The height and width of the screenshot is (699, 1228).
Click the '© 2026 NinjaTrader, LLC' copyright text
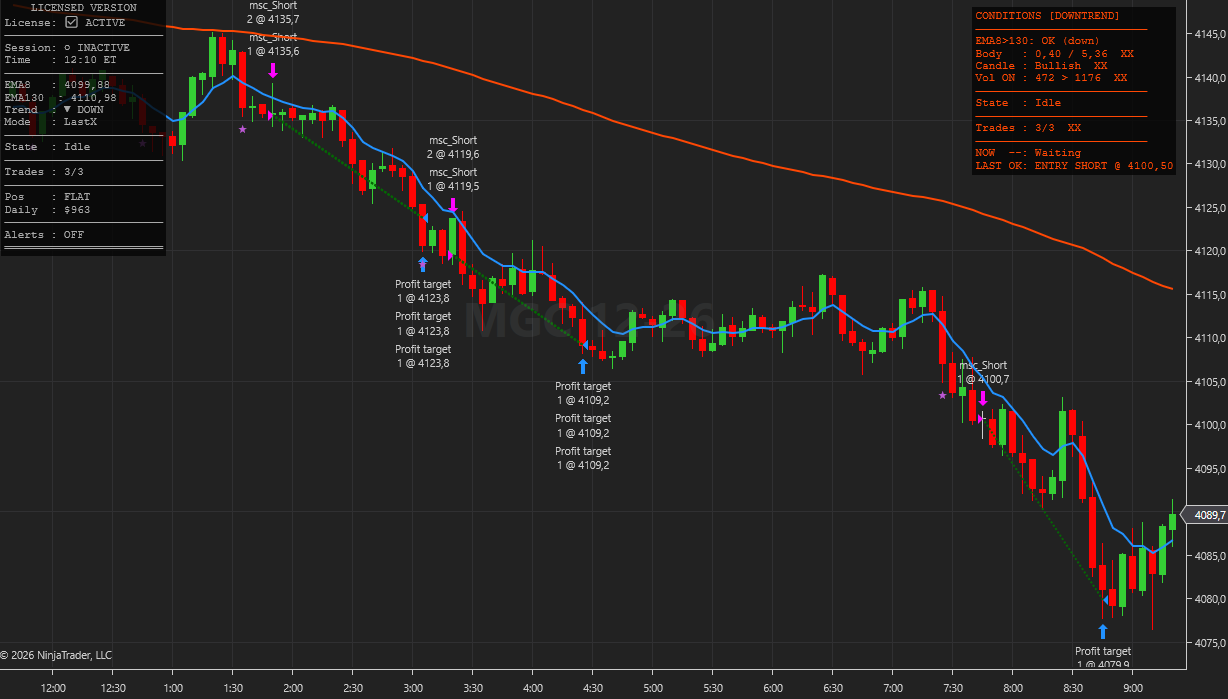click(57, 655)
